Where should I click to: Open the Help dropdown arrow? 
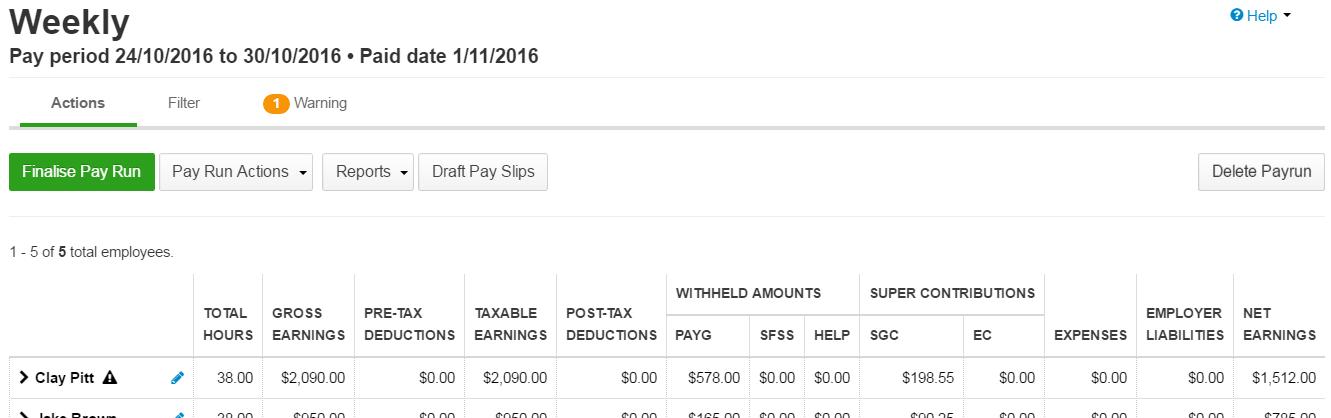(x=1287, y=16)
